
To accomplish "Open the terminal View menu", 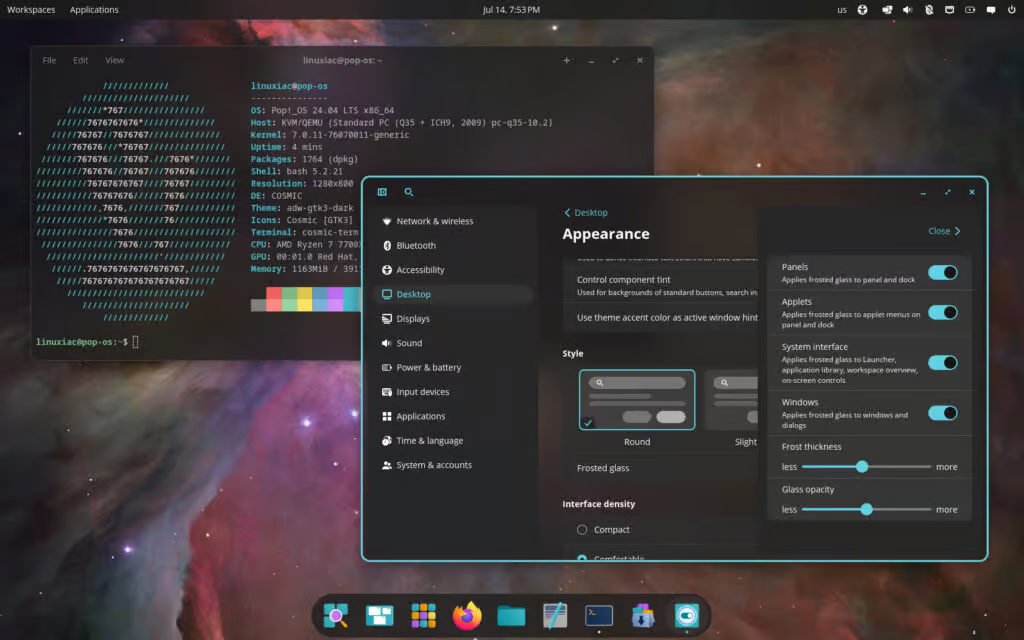I will (x=114, y=60).
